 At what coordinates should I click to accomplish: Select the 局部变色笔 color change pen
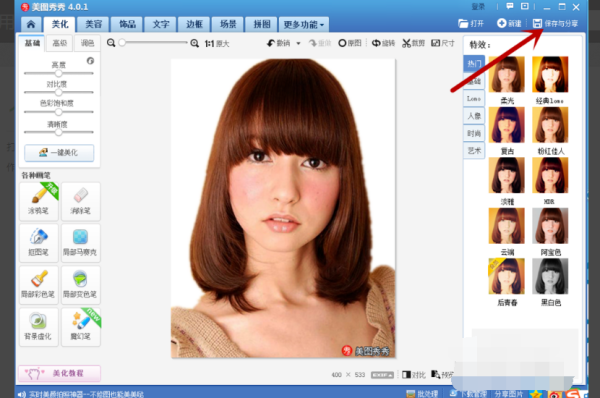[x=81, y=285]
